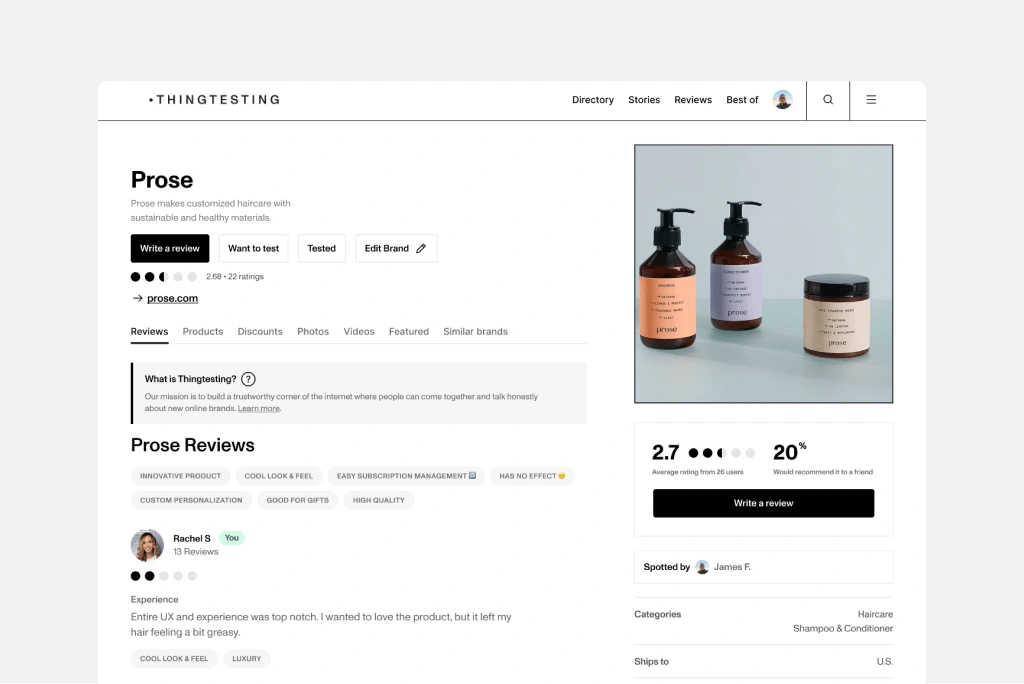Click the 13 Reviews count text
The height and width of the screenshot is (684, 1024).
[x=196, y=552]
